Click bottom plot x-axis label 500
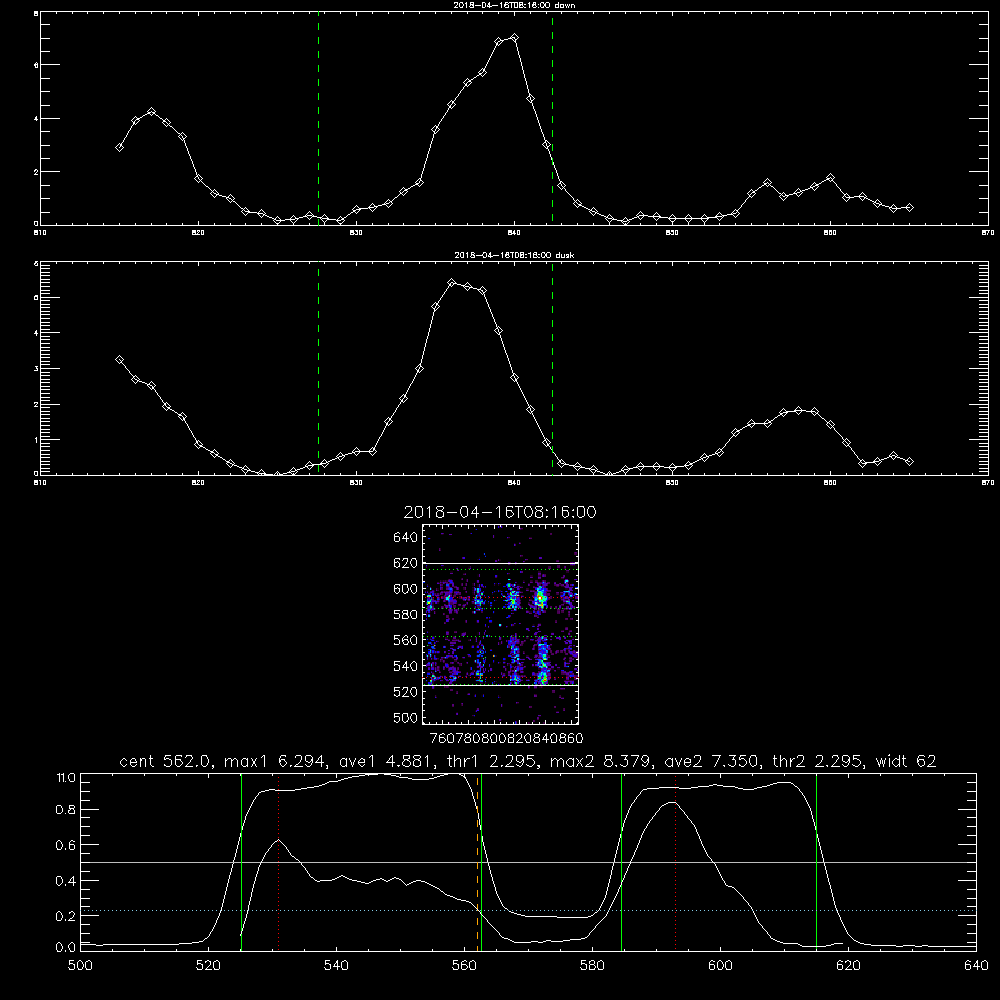 point(80,966)
